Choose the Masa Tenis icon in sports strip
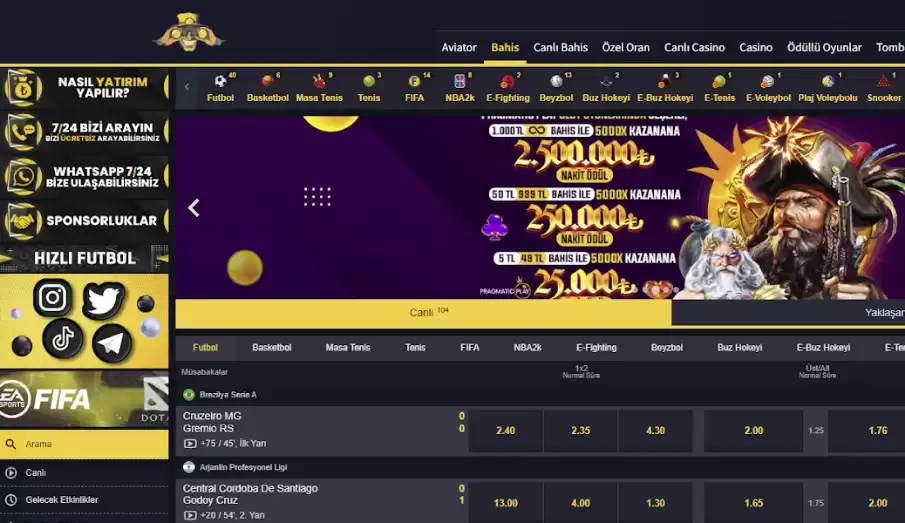The image size is (905, 523). (319, 88)
